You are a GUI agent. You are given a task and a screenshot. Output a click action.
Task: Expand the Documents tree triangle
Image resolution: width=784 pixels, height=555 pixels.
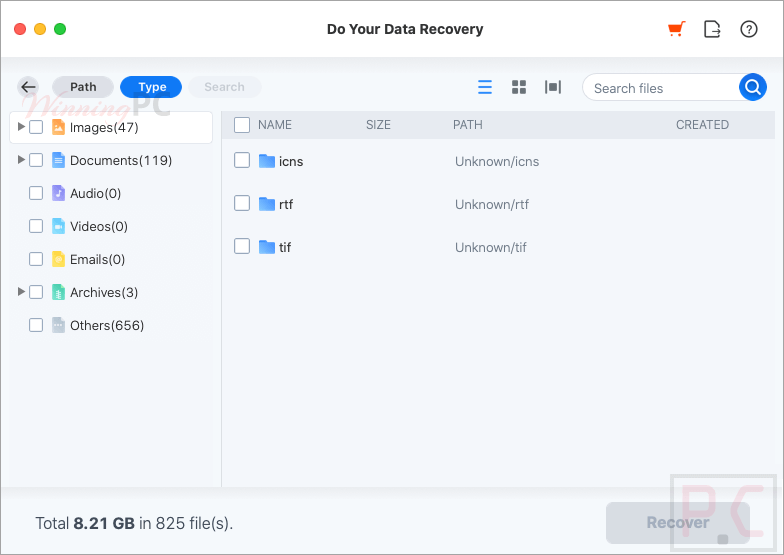[21, 160]
